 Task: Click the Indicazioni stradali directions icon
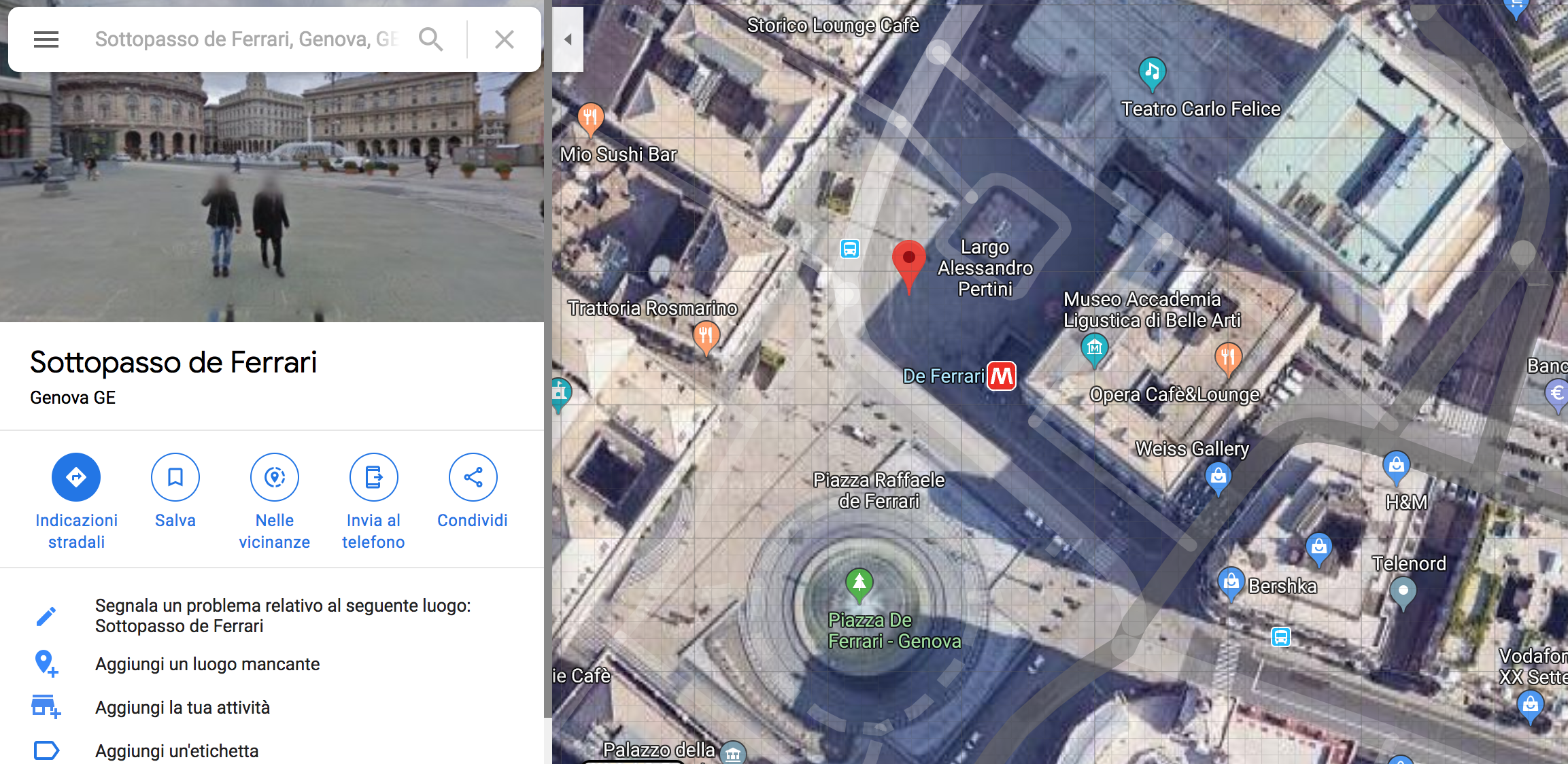pyautogui.click(x=76, y=477)
